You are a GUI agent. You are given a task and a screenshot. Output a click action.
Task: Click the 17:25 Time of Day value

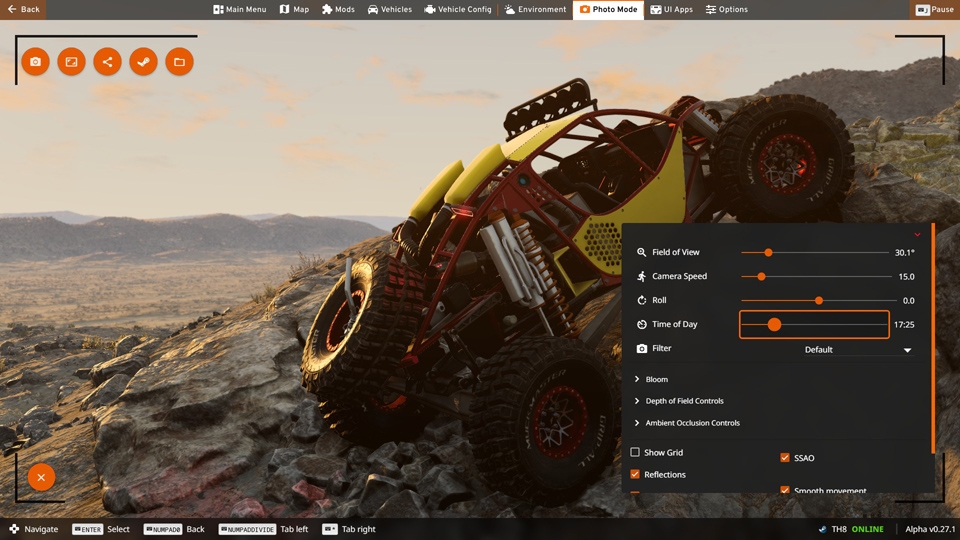[x=904, y=324]
